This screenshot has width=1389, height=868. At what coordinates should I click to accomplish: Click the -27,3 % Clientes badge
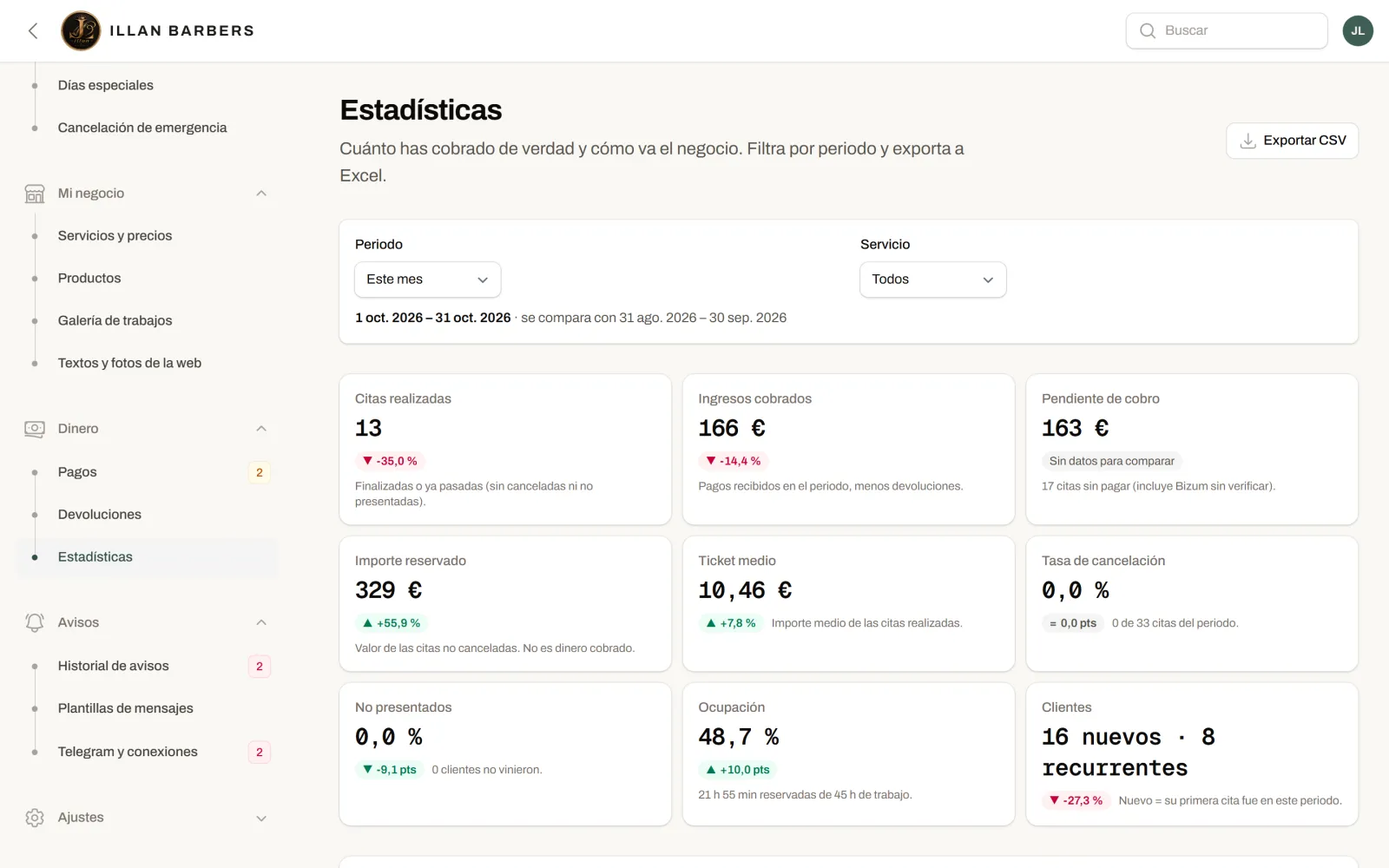(1076, 800)
